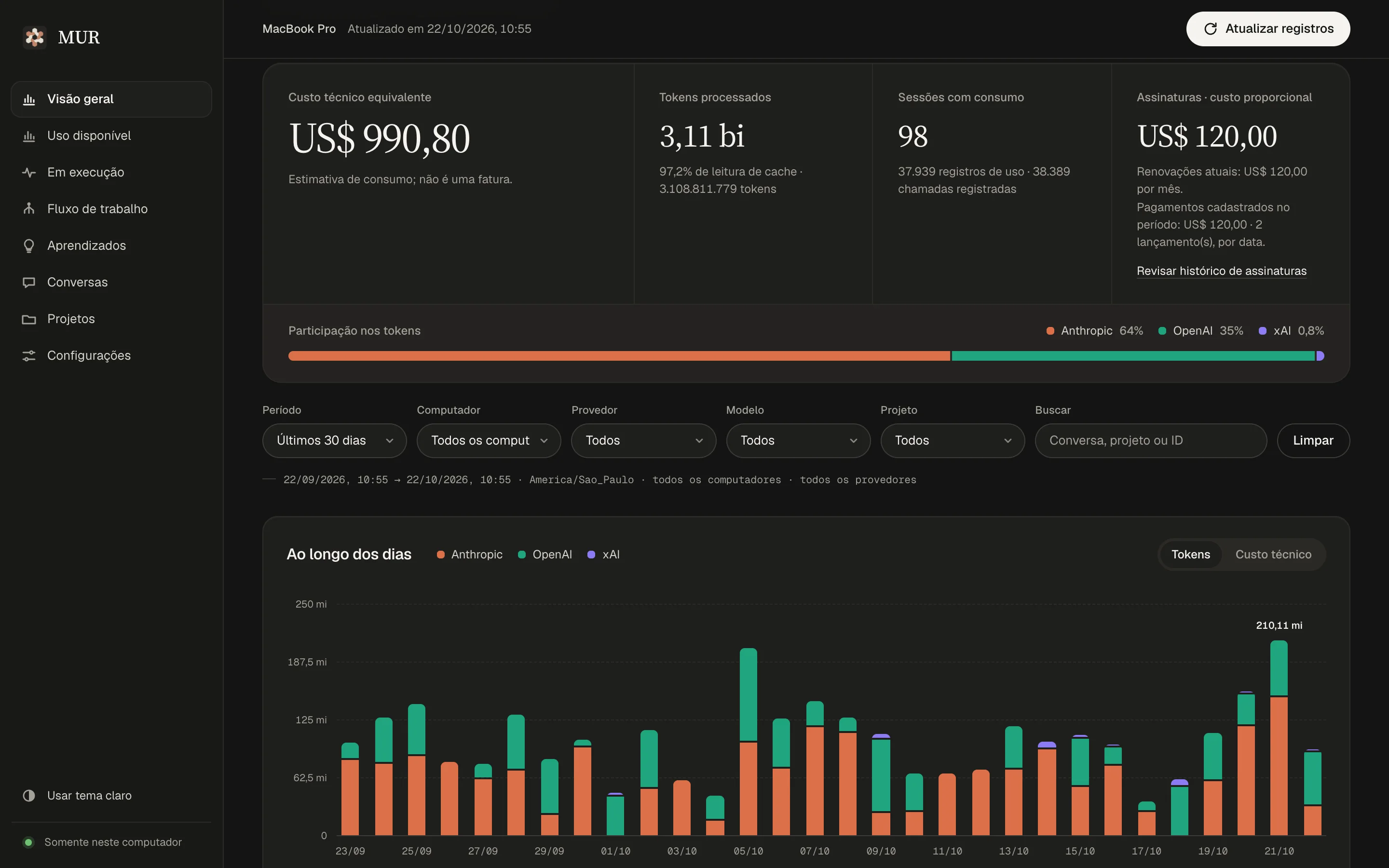
Task: Toggle OpenAI series in chart legend
Action: 545,555
